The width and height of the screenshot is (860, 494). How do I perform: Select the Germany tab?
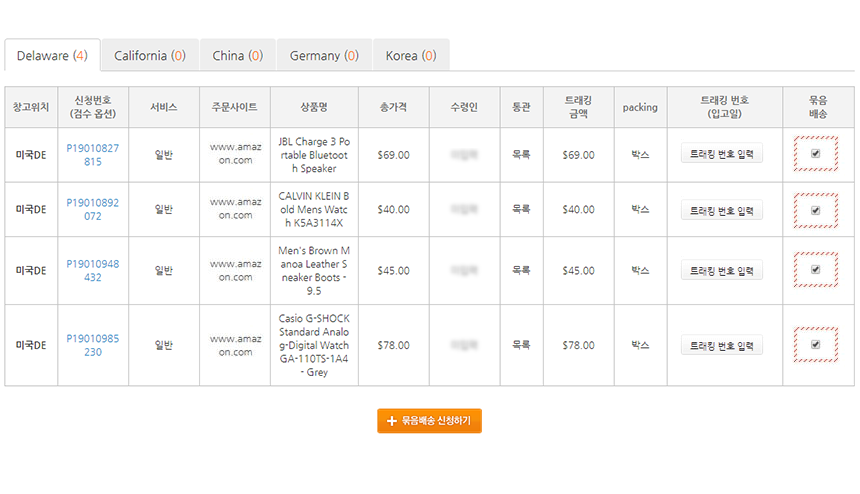coord(324,56)
